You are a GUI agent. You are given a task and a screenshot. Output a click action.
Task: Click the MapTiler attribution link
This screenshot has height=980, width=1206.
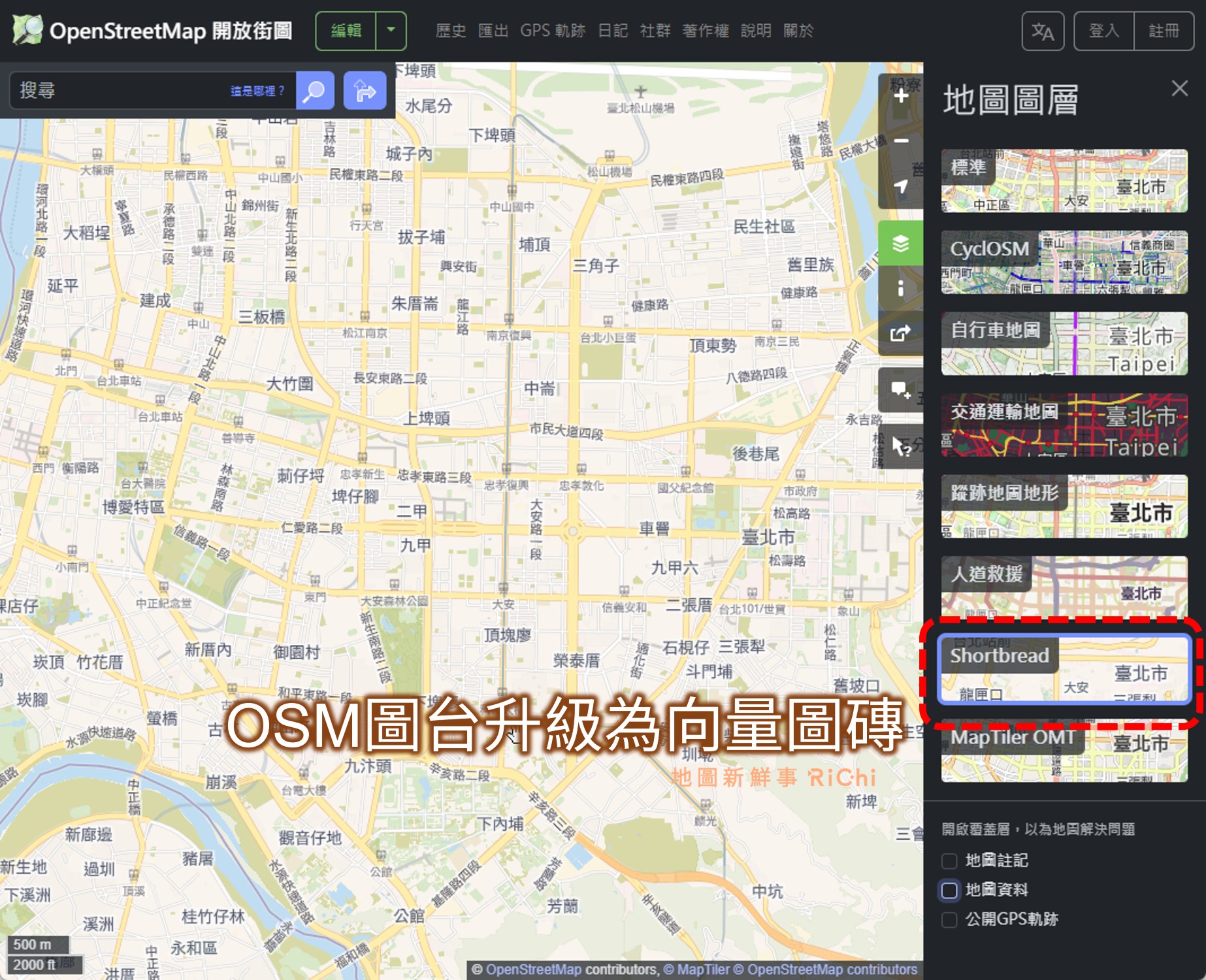pyautogui.click(x=696, y=970)
